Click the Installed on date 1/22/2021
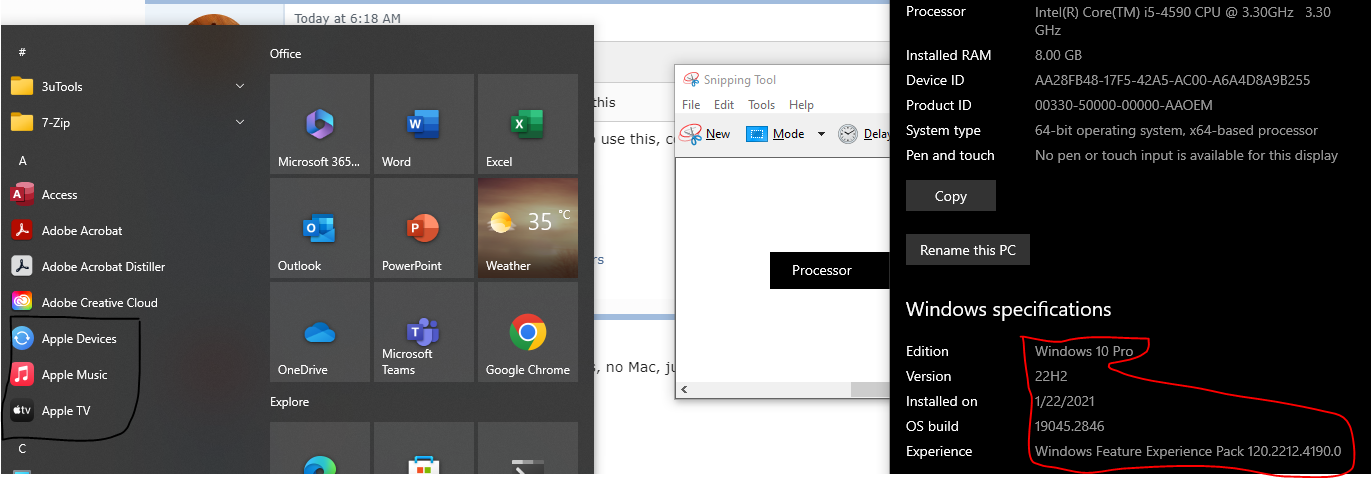Screen dimensions: 1371x478 click(1065, 401)
